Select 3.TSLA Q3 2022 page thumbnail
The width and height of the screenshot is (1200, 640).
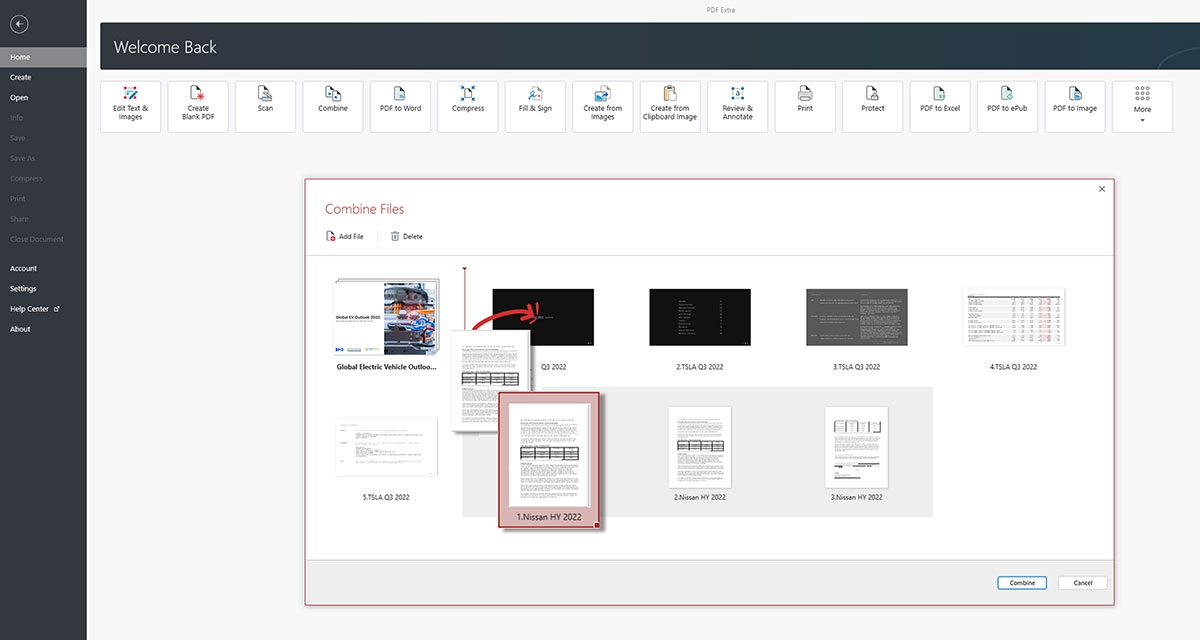click(857, 318)
